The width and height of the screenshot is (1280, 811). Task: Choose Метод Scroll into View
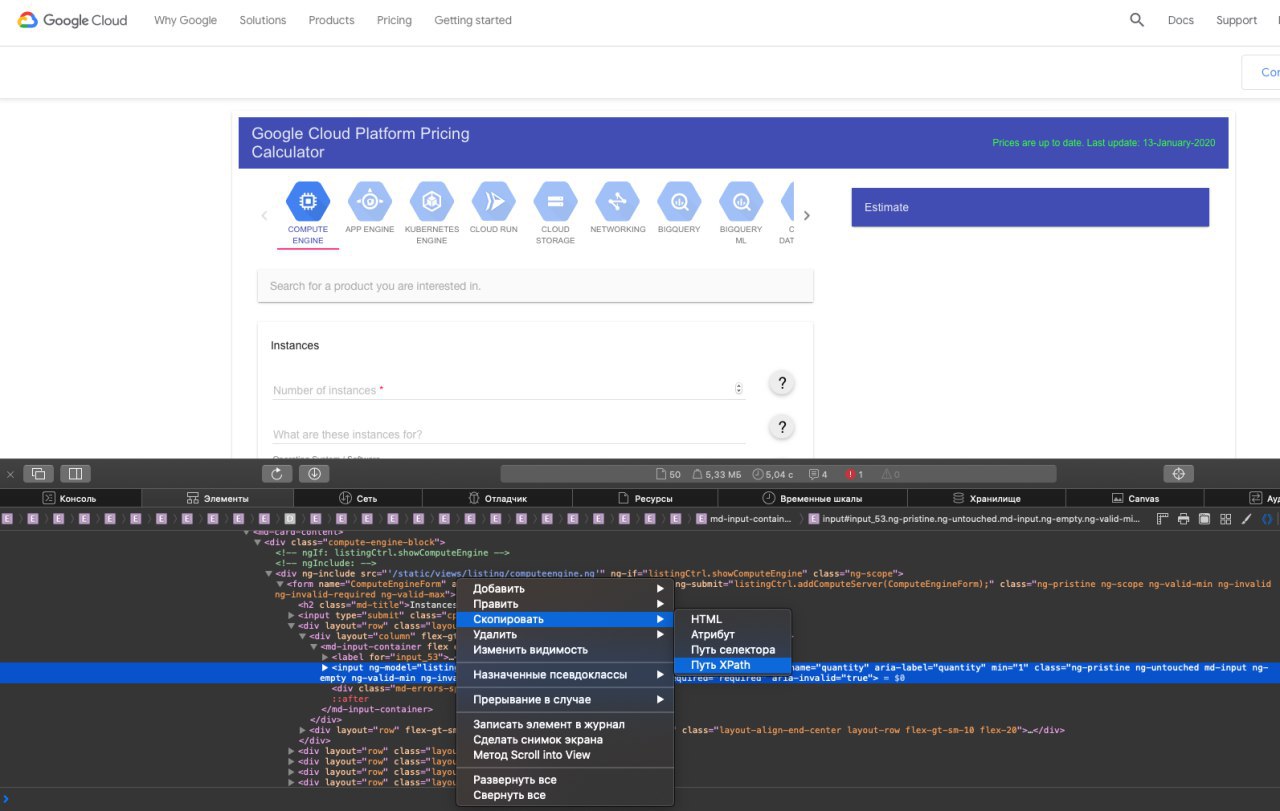(x=565, y=755)
